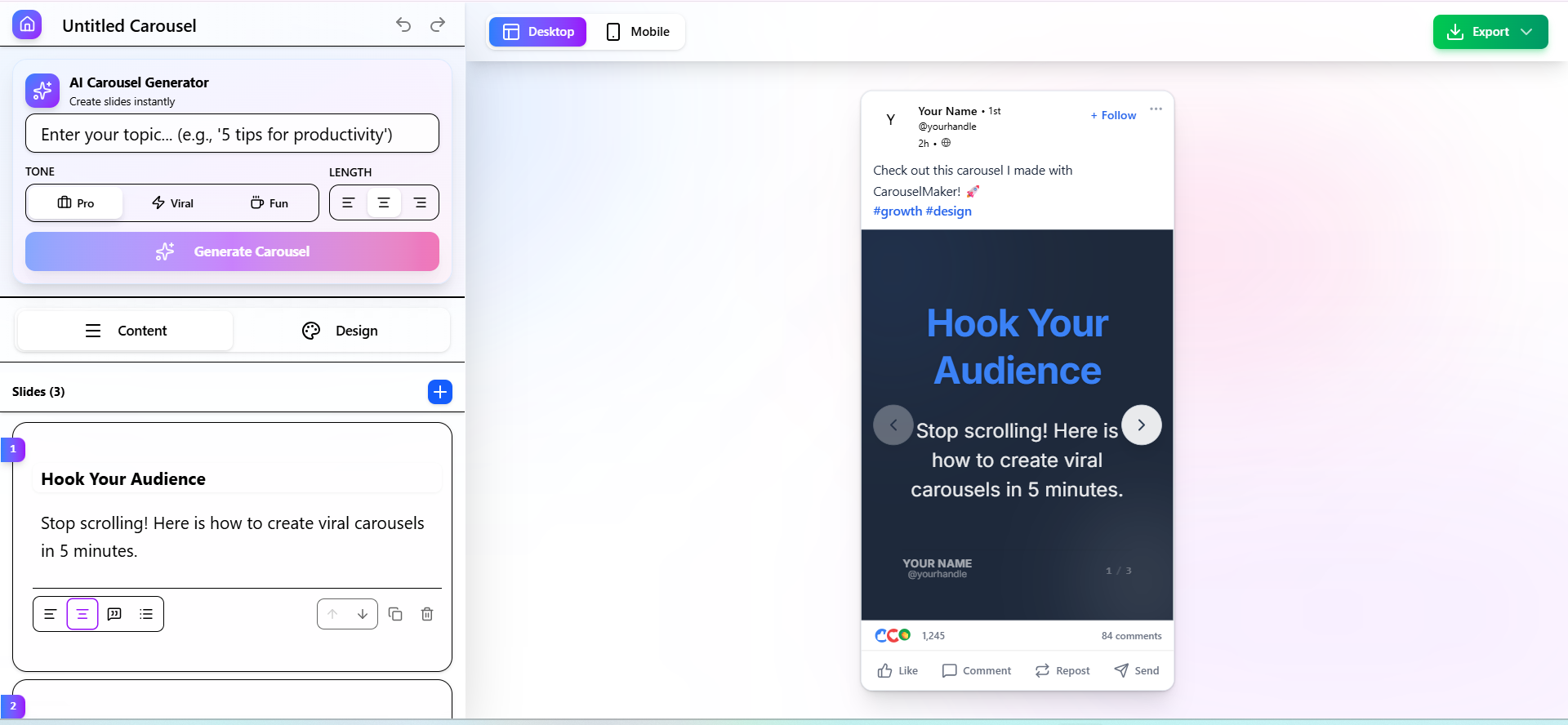
Task: Click + Follow on the post
Action: pyautogui.click(x=1113, y=115)
